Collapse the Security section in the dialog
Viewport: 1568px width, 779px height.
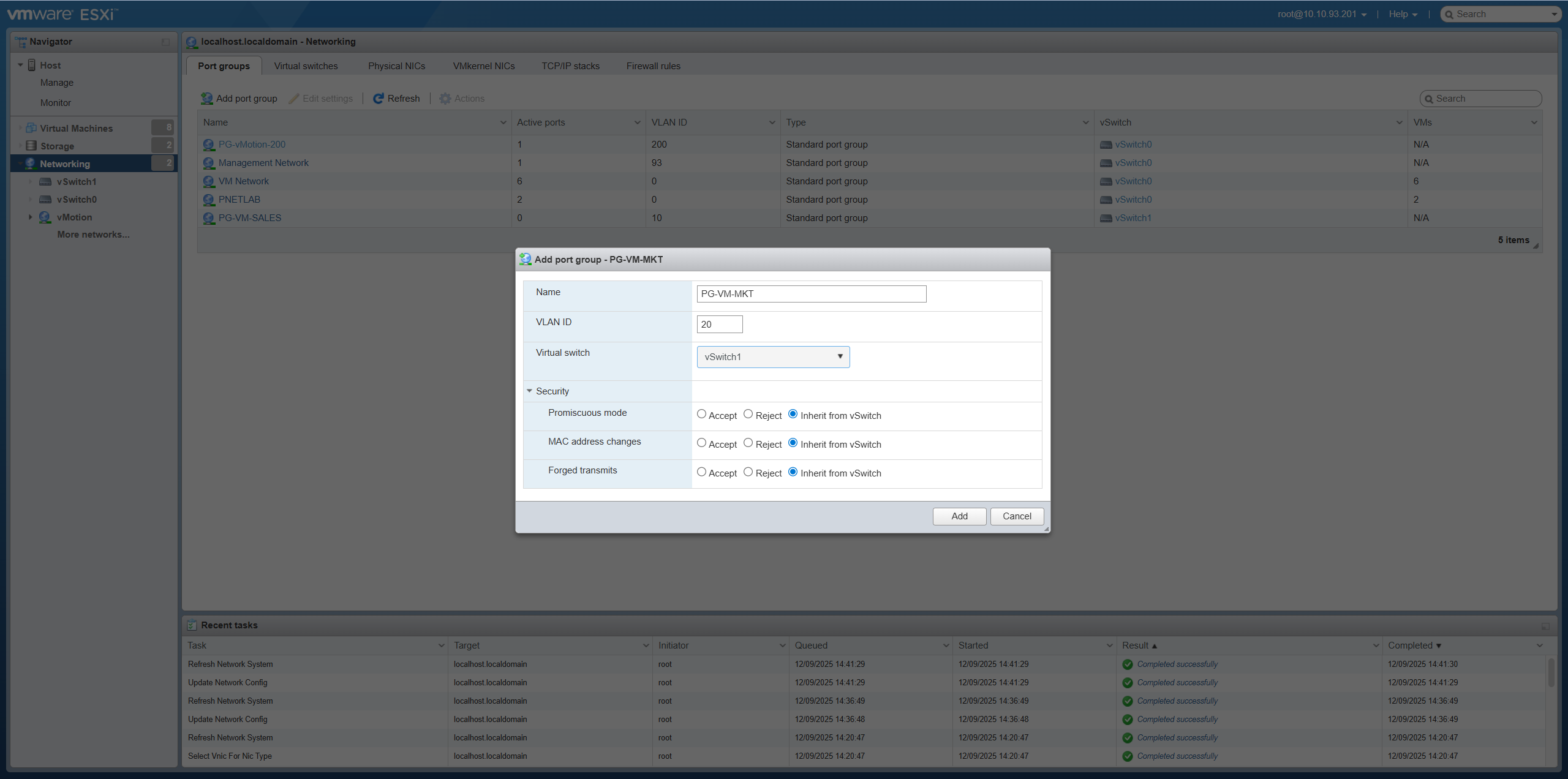529,391
